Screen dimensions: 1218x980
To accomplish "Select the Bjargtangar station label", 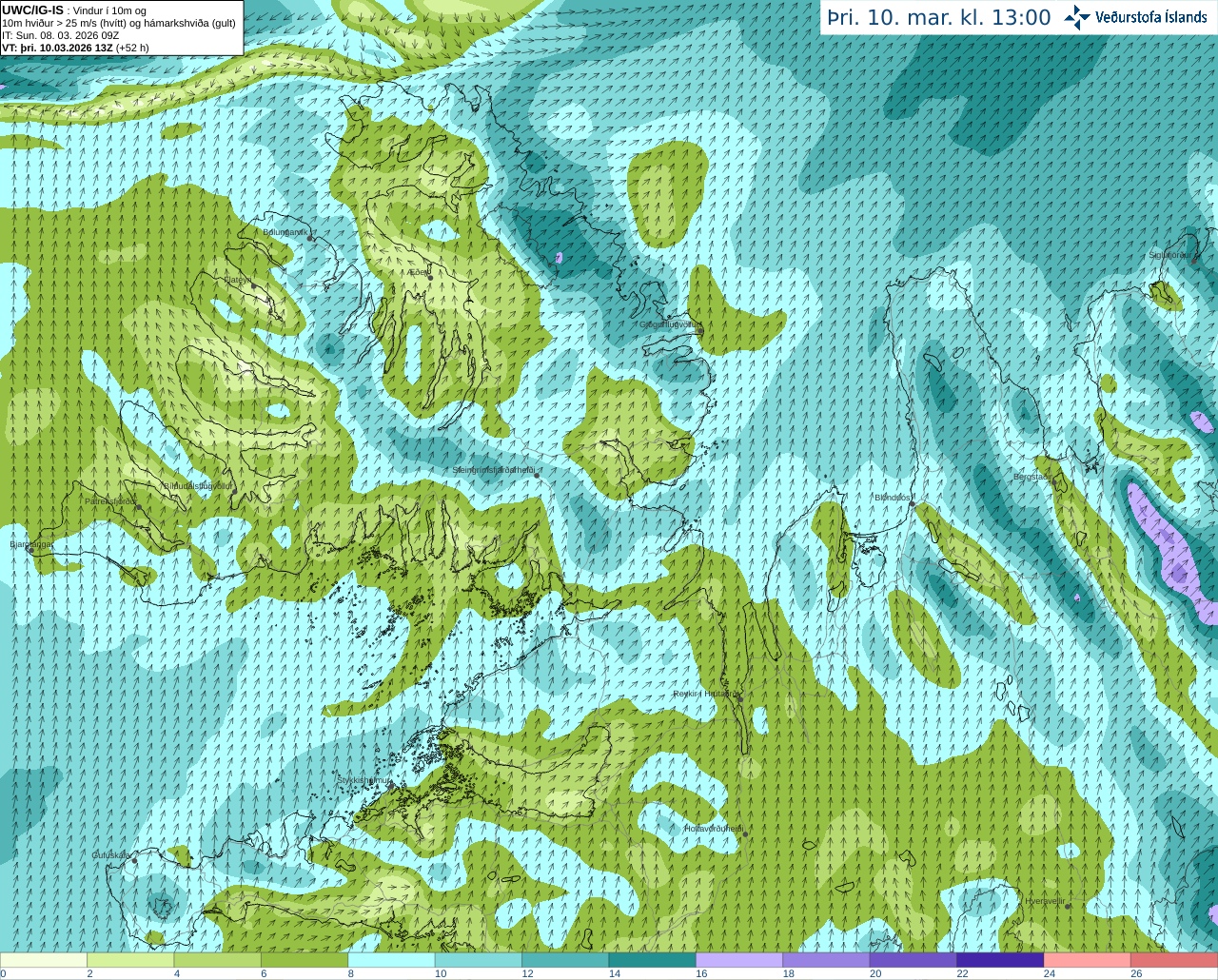I will tap(30, 544).
